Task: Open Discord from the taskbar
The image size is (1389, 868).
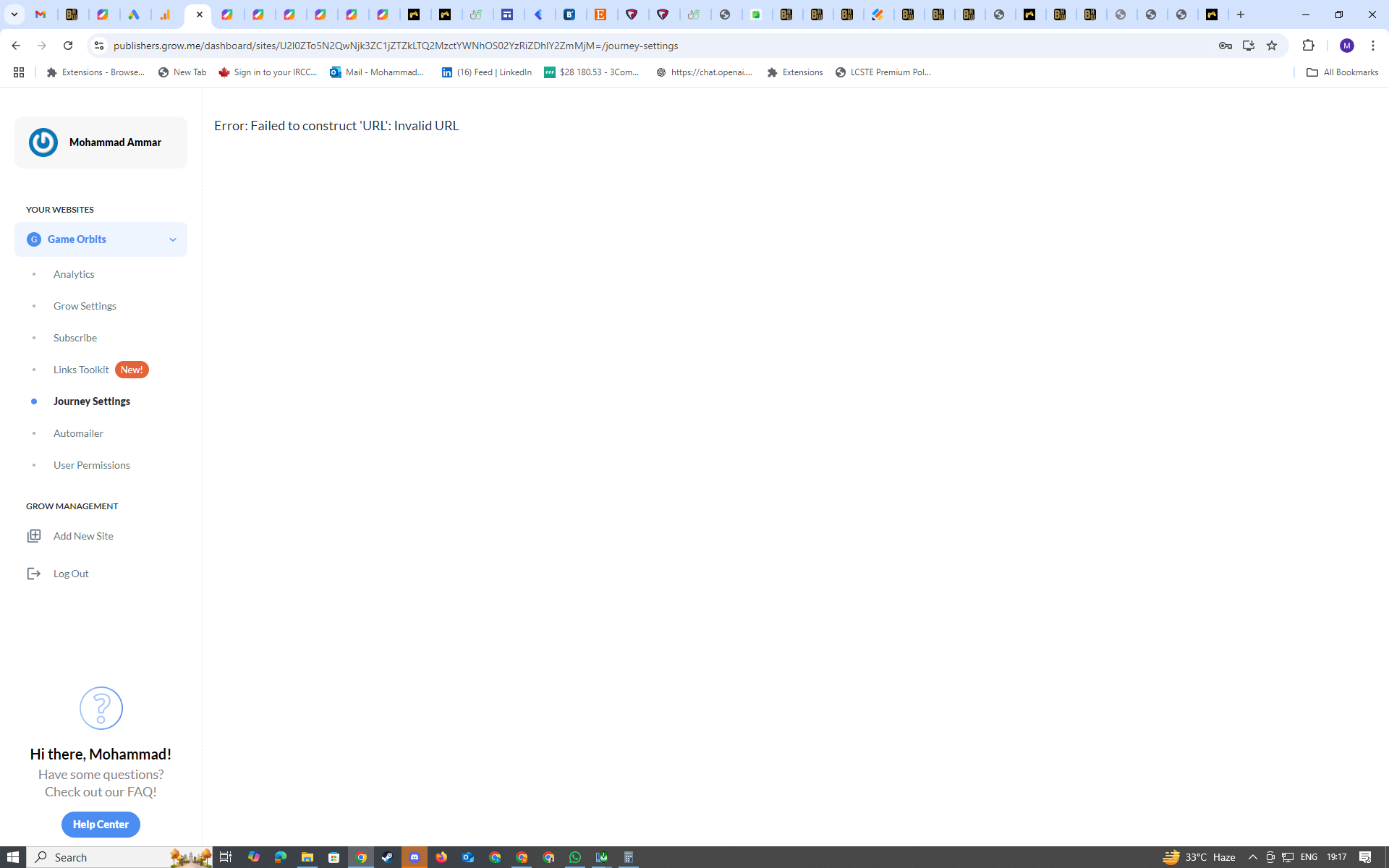Action: (x=415, y=857)
